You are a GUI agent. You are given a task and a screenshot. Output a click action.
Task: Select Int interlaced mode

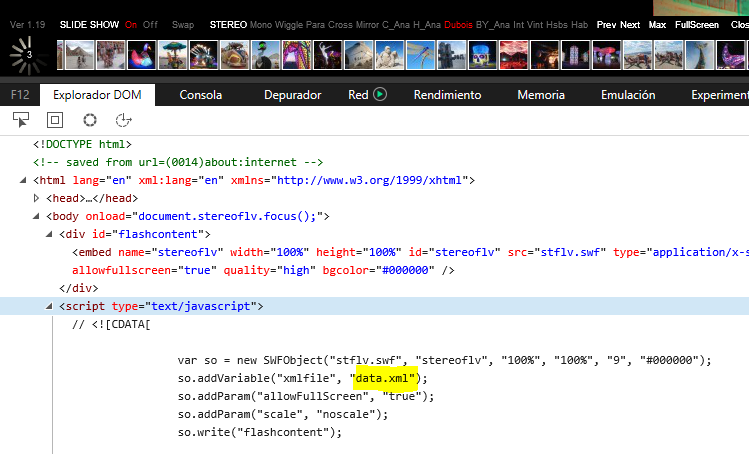518,25
